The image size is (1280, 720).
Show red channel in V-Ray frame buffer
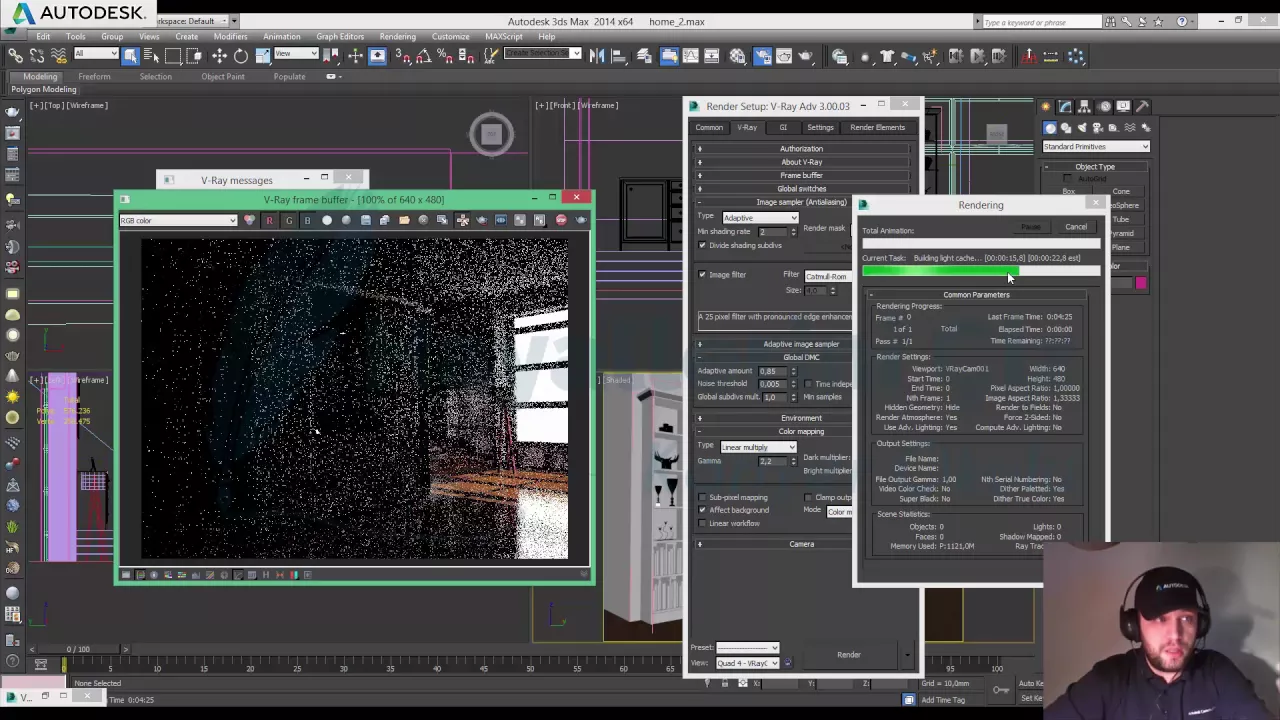point(269,220)
